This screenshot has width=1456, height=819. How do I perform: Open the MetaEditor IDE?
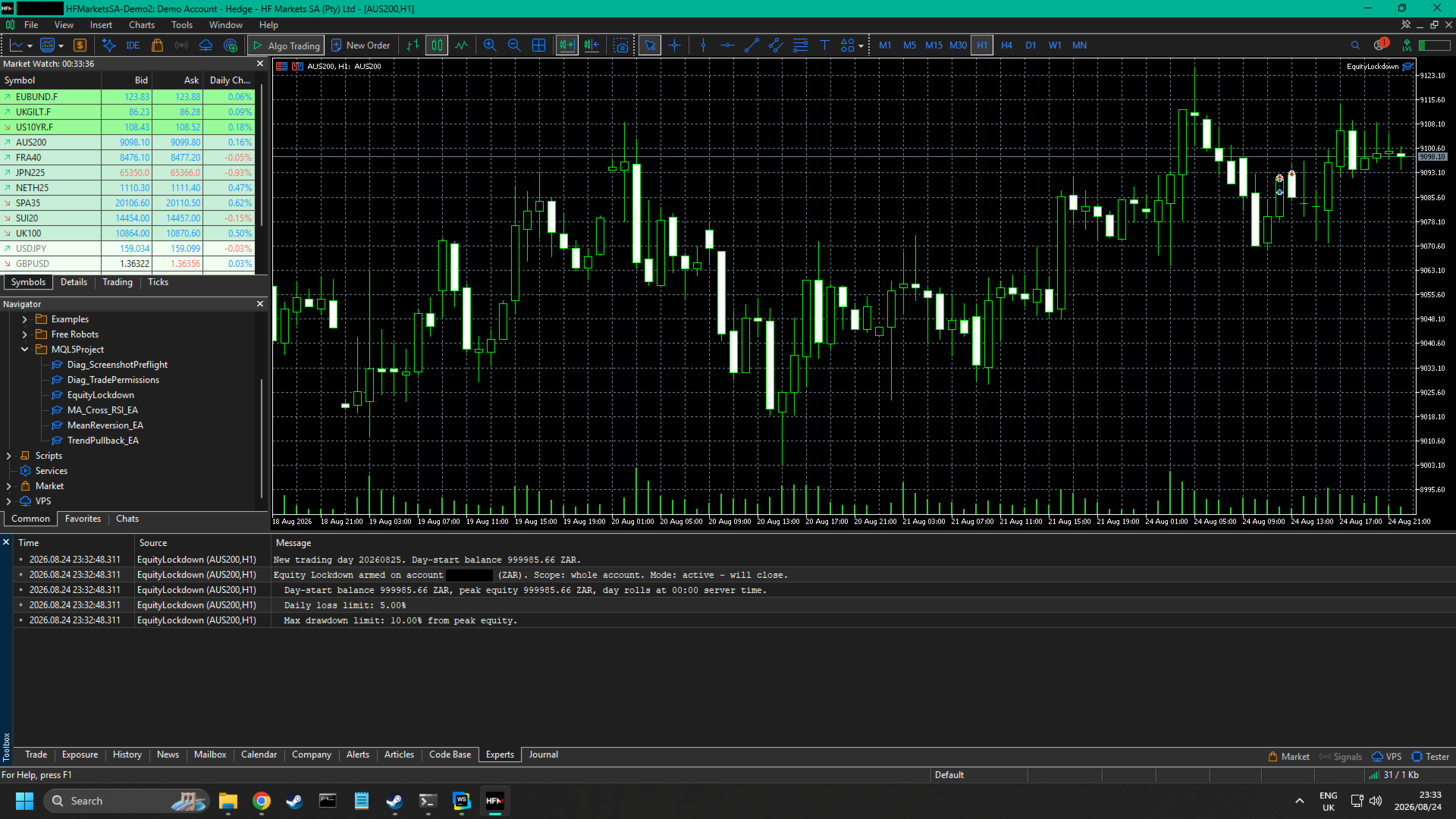click(133, 45)
